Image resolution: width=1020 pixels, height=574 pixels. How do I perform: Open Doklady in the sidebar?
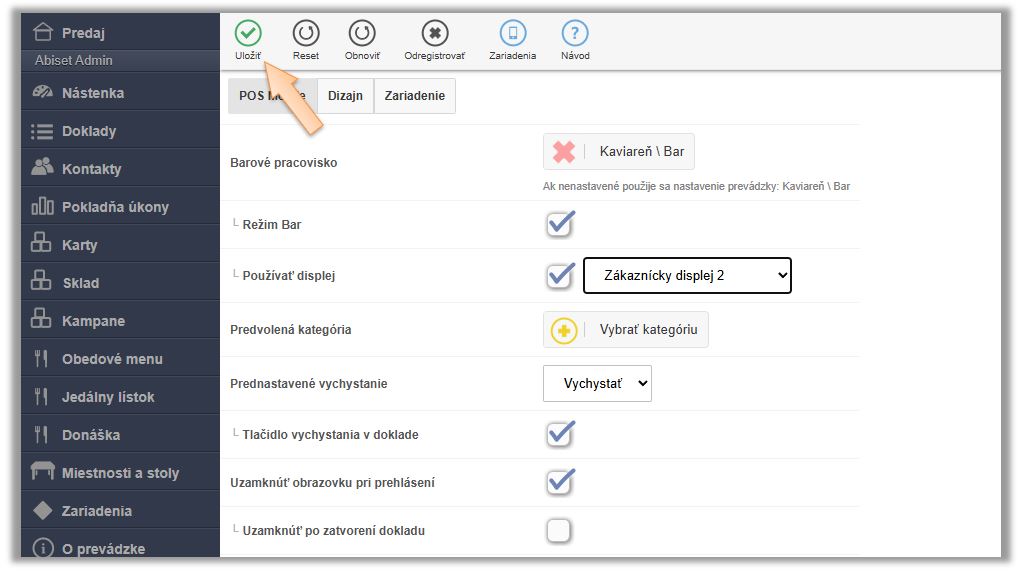89,131
